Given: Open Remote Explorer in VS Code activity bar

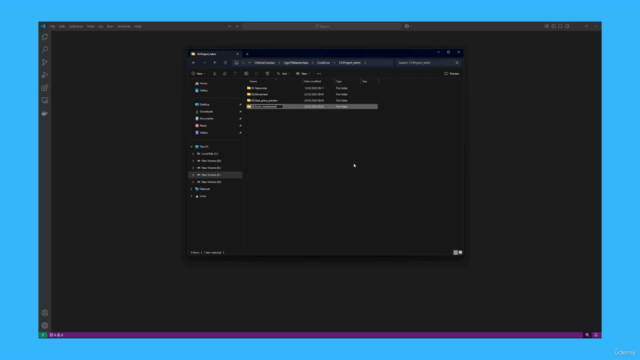Looking at the screenshot, I should point(45,100).
